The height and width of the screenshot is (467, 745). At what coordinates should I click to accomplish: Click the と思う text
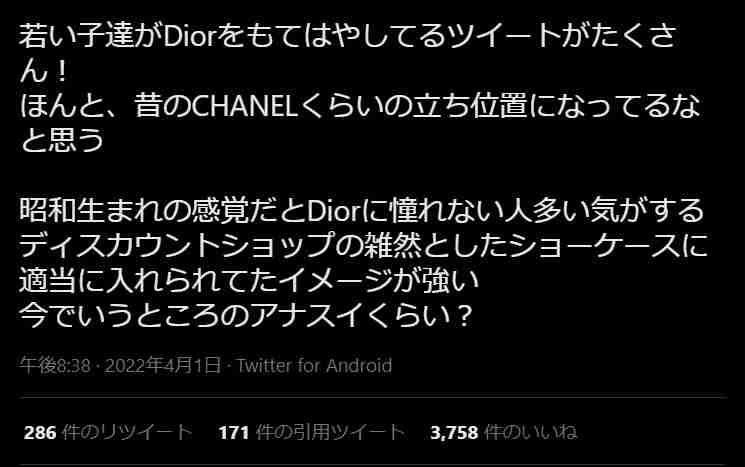click(x=62, y=140)
